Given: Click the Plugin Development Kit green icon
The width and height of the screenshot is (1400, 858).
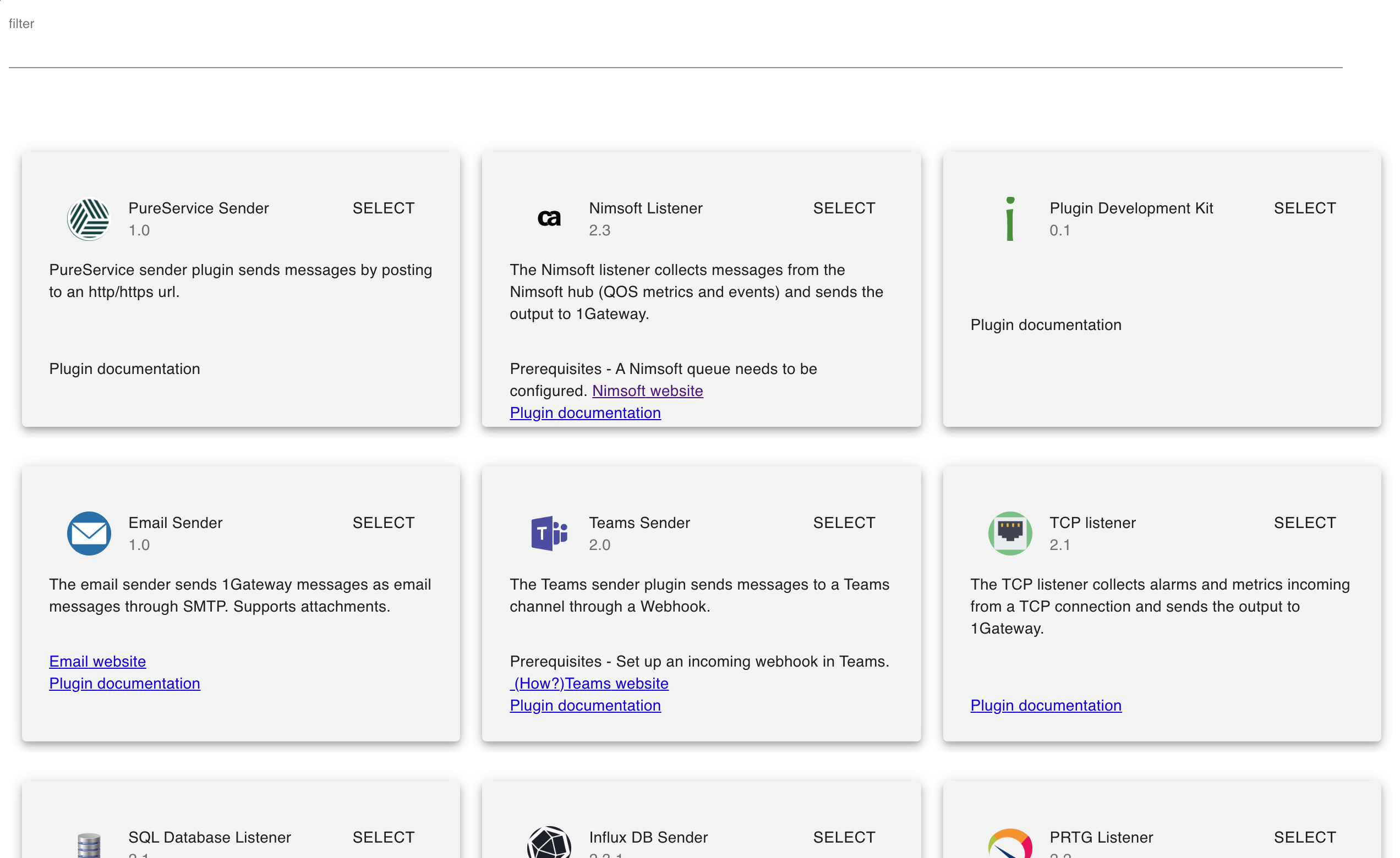Looking at the screenshot, I should tap(1010, 218).
